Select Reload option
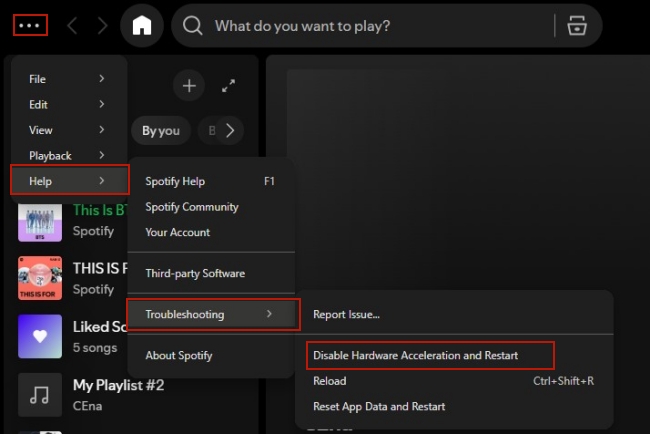This screenshot has width=650, height=434. pos(454,381)
